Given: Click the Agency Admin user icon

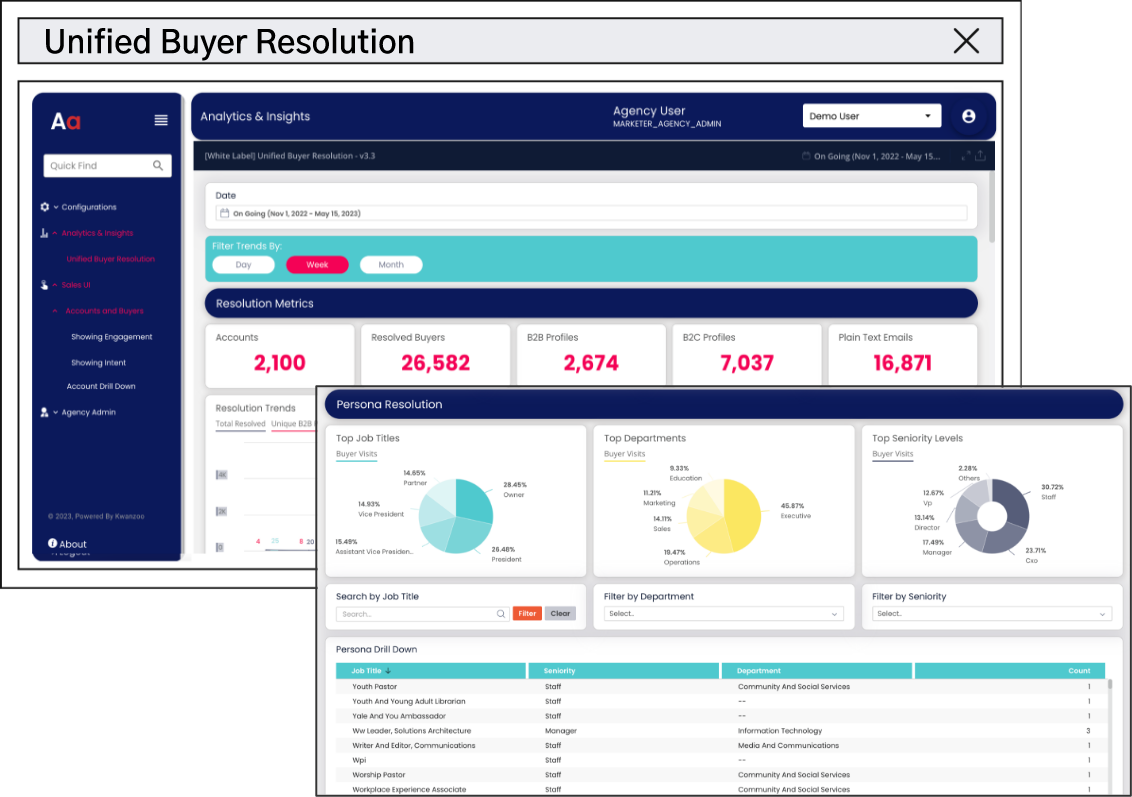Looking at the screenshot, I should click(x=44, y=412).
